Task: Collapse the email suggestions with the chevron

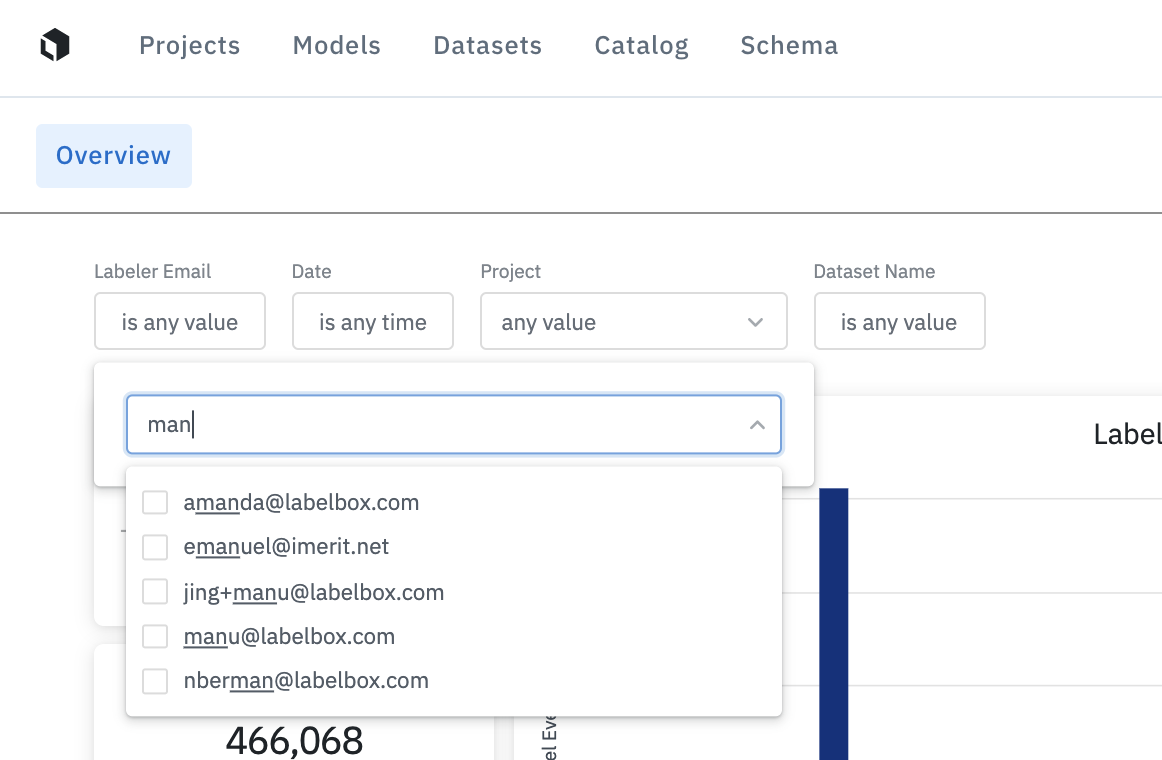Action: coord(757,424)
